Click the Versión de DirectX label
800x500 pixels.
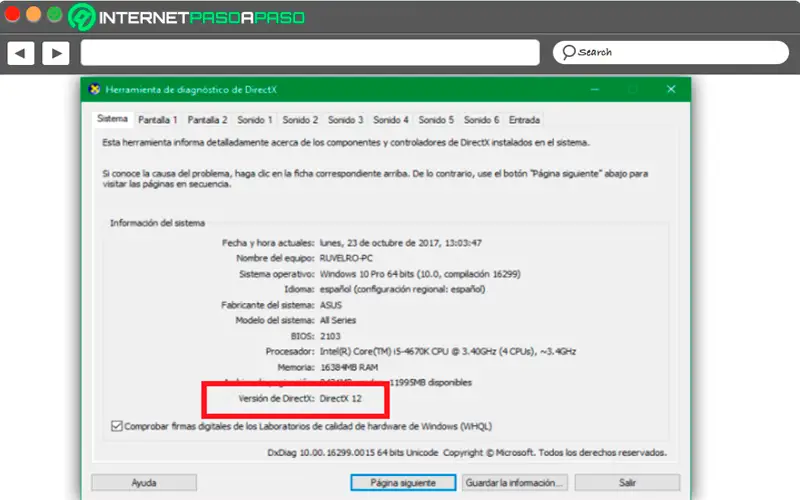(x=276, y=398)
